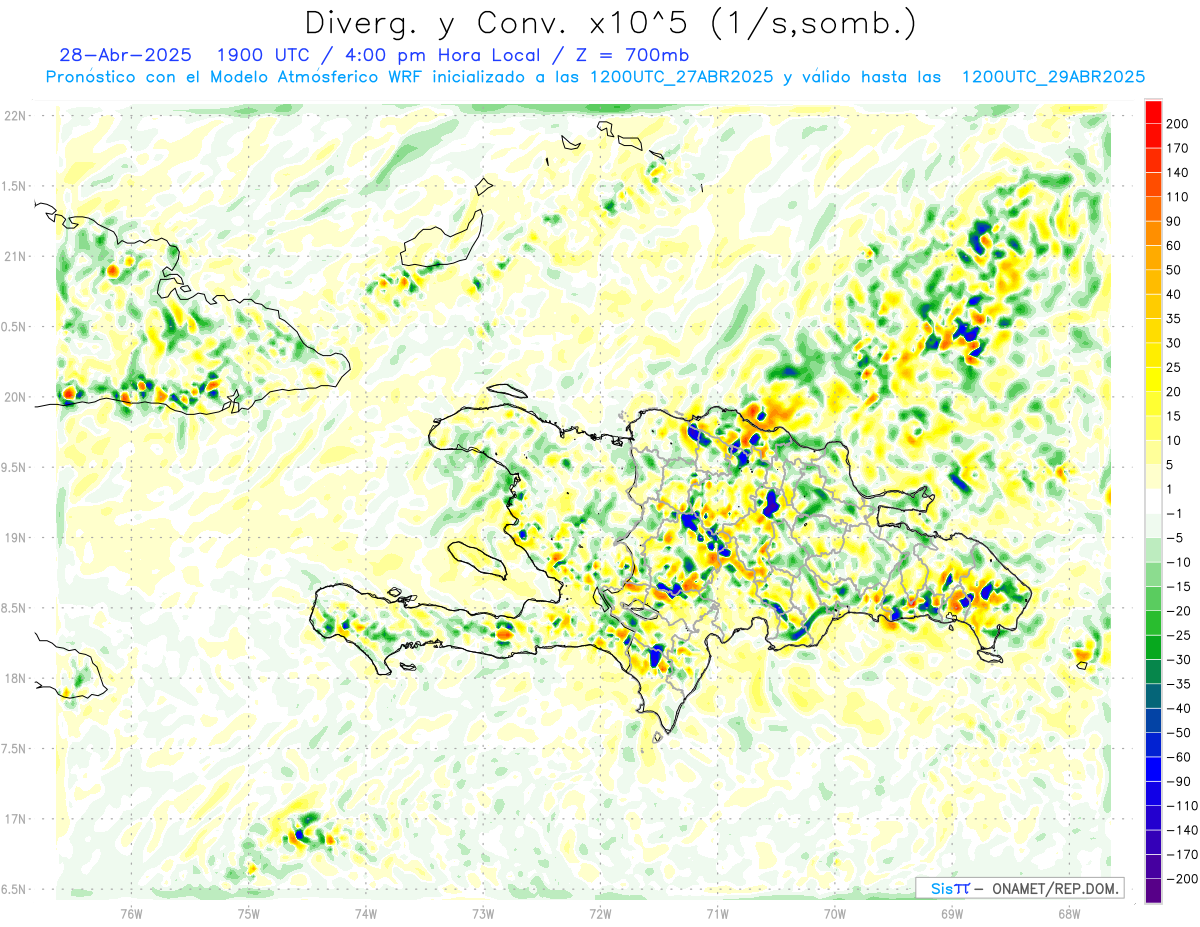Click the colorbar label '-60'
Image resolution: width=1200 pixels, height=927 pixels.
(x=1177, y=757)
